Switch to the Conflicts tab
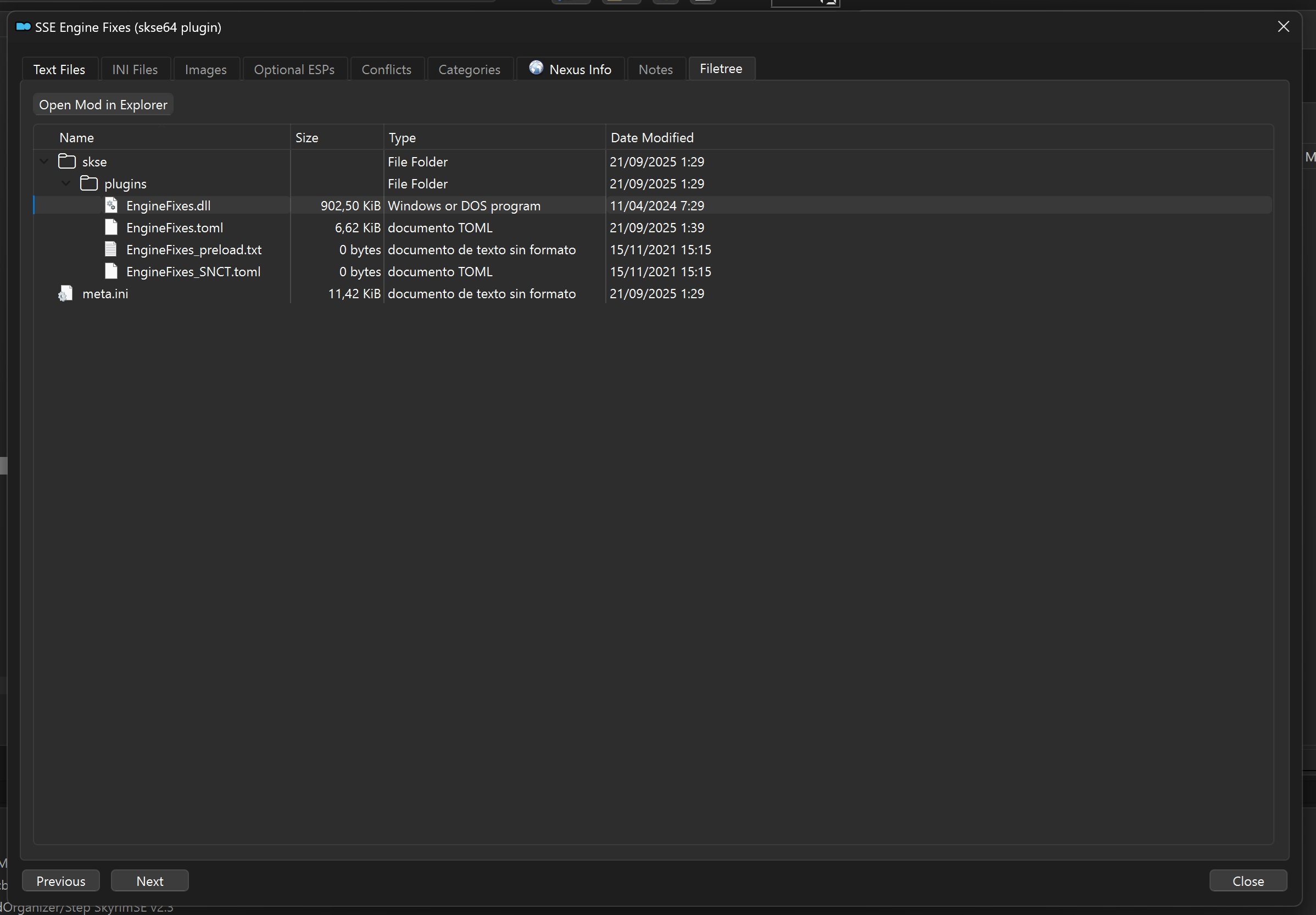The image size is (1316, 915). click(x=386, y=69)
